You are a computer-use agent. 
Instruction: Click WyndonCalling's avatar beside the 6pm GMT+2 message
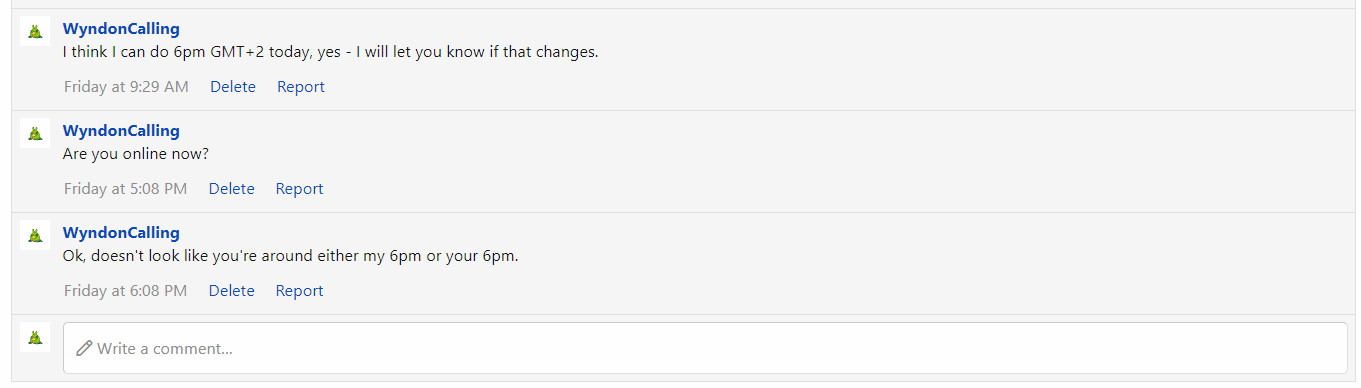[x=35, y=32]
